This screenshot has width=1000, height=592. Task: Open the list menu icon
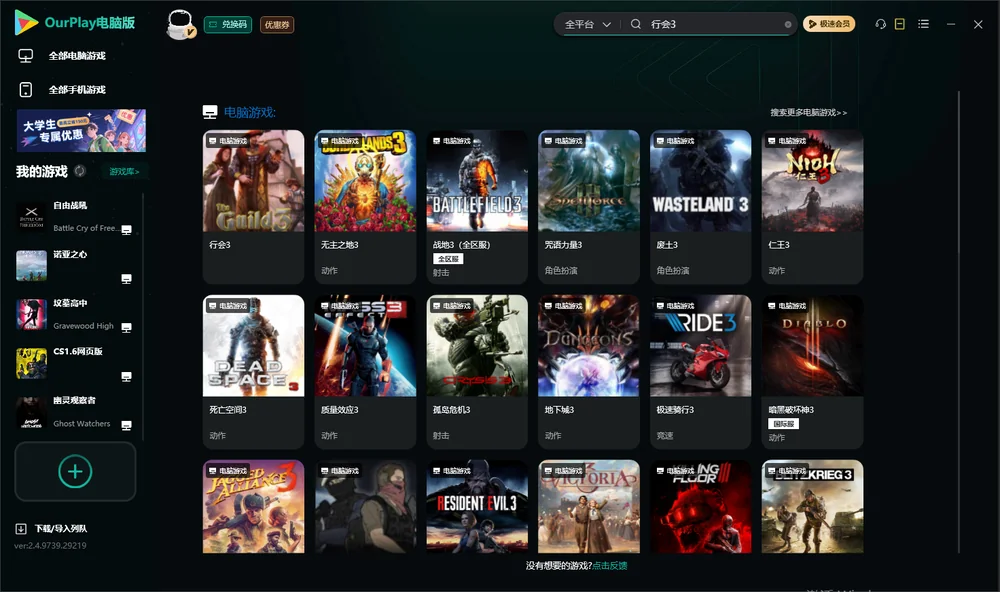[x=923, y=24]
